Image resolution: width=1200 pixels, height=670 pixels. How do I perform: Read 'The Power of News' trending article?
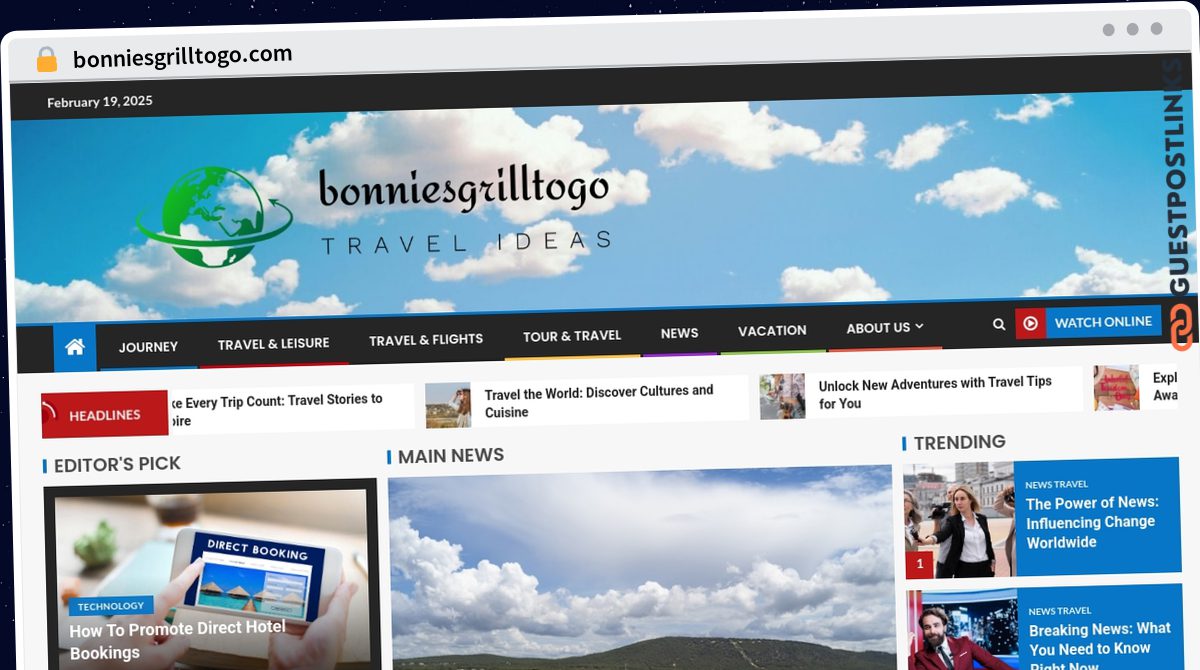coord(1092,522)
